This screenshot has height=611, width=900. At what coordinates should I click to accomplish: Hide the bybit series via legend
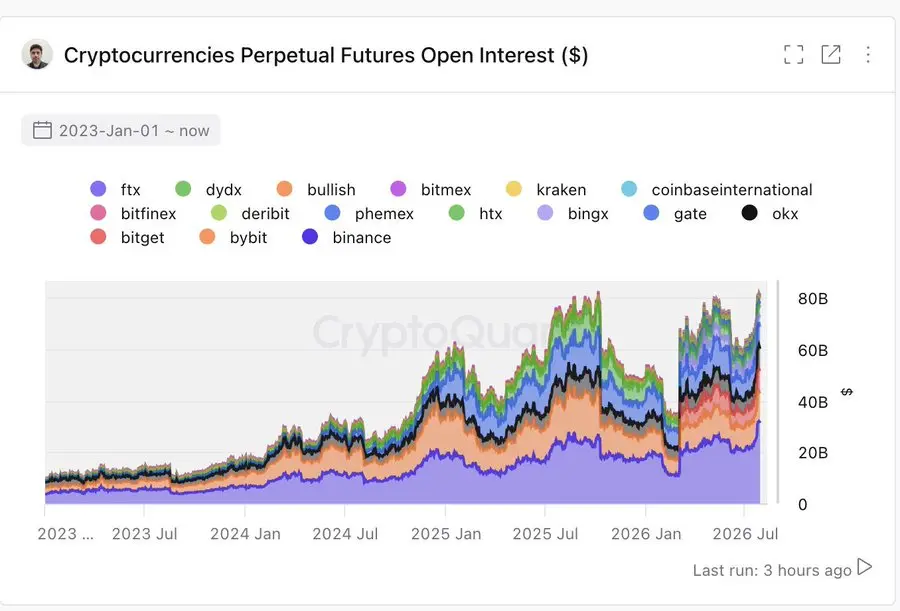click(x=233, y=237)
